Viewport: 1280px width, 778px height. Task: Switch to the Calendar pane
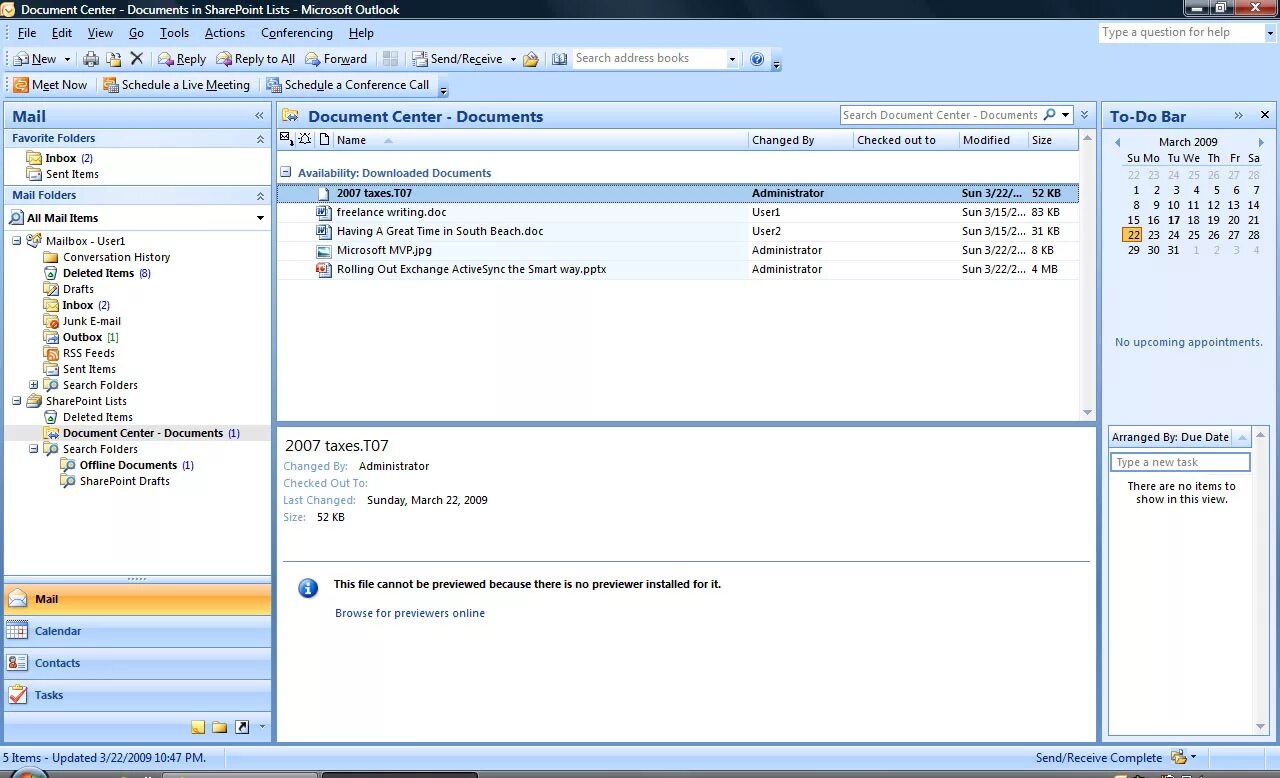click(x=137, y=631)
